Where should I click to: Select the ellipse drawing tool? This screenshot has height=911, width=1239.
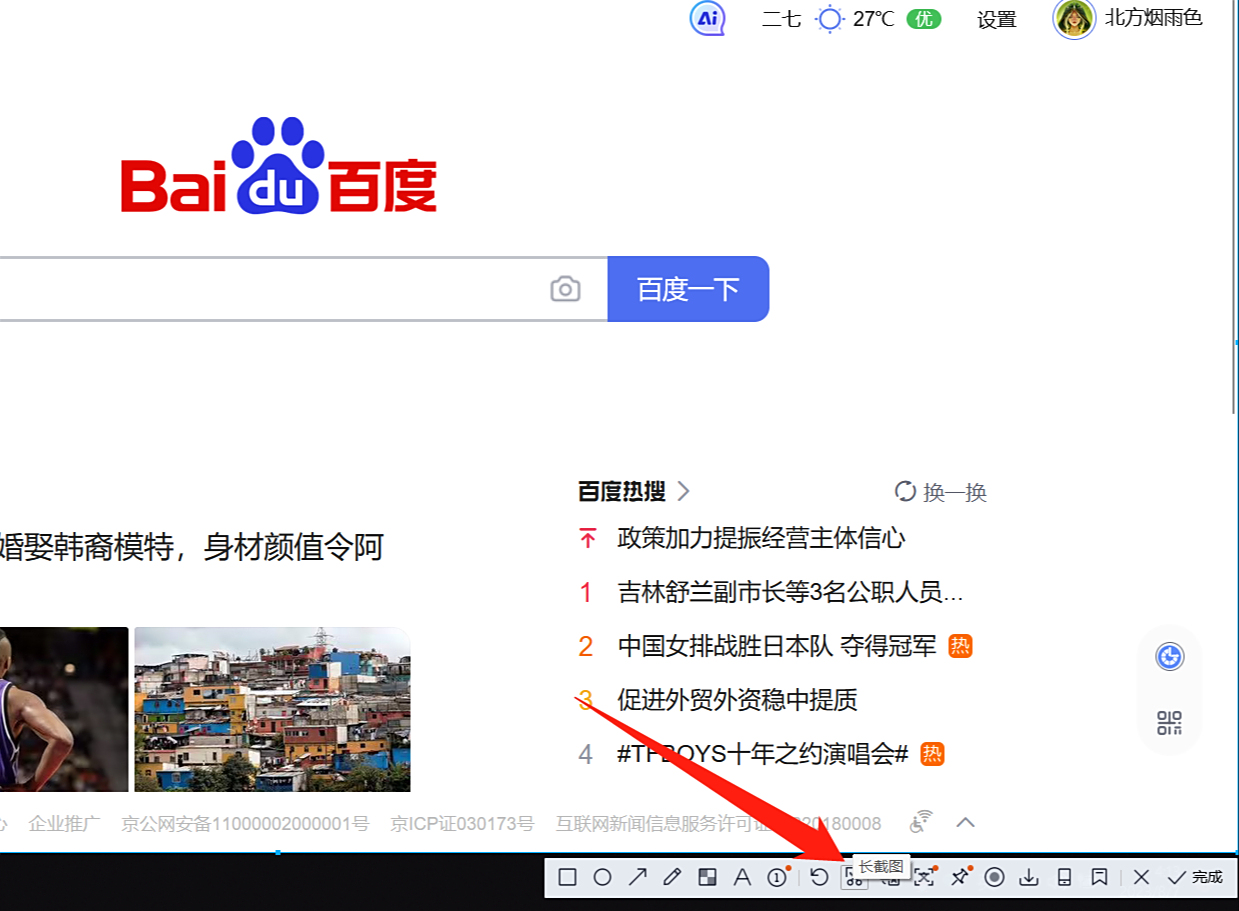point(602,877)
